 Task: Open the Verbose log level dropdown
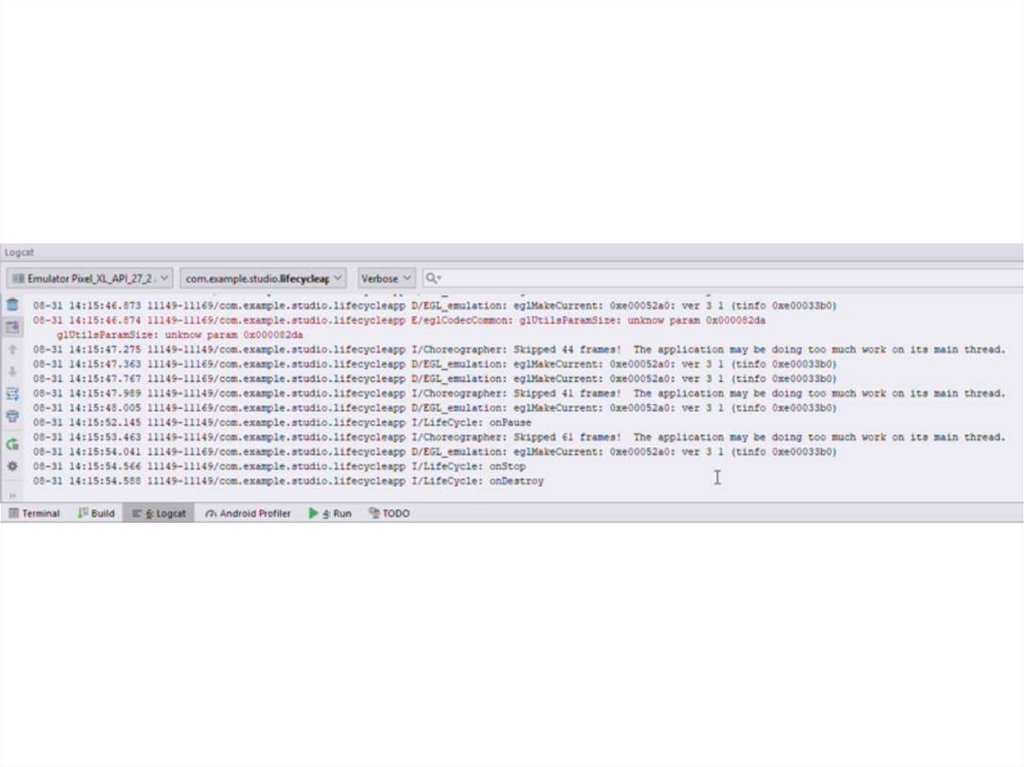385,278
